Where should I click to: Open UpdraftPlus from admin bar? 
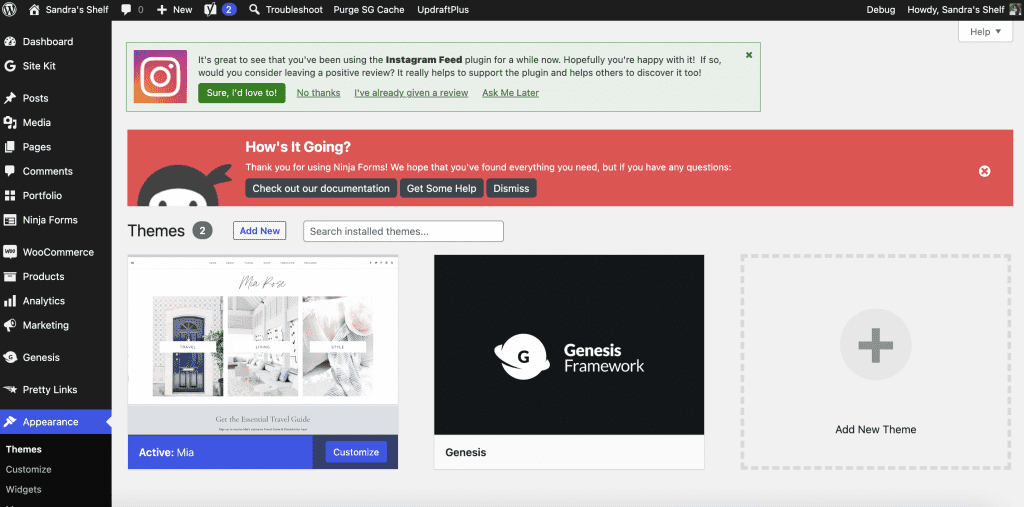[443, 10]
